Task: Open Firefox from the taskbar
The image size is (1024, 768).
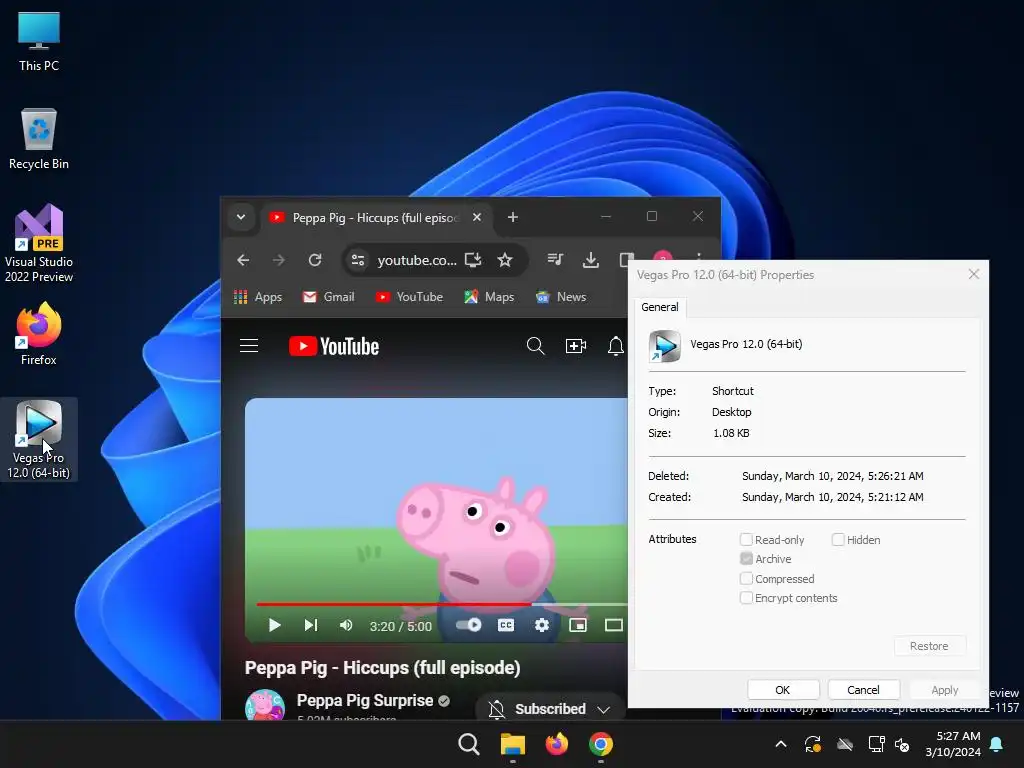Action: [x=556, y=744]
